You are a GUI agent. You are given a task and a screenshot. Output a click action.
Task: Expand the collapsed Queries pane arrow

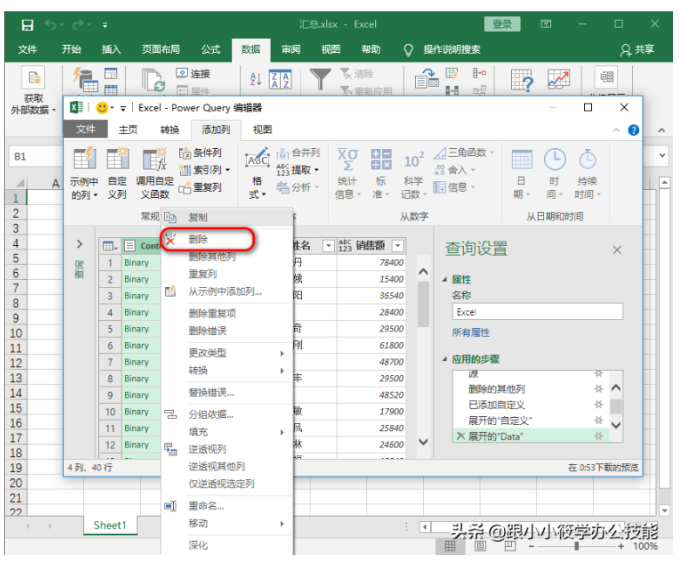tap(79, 244)
